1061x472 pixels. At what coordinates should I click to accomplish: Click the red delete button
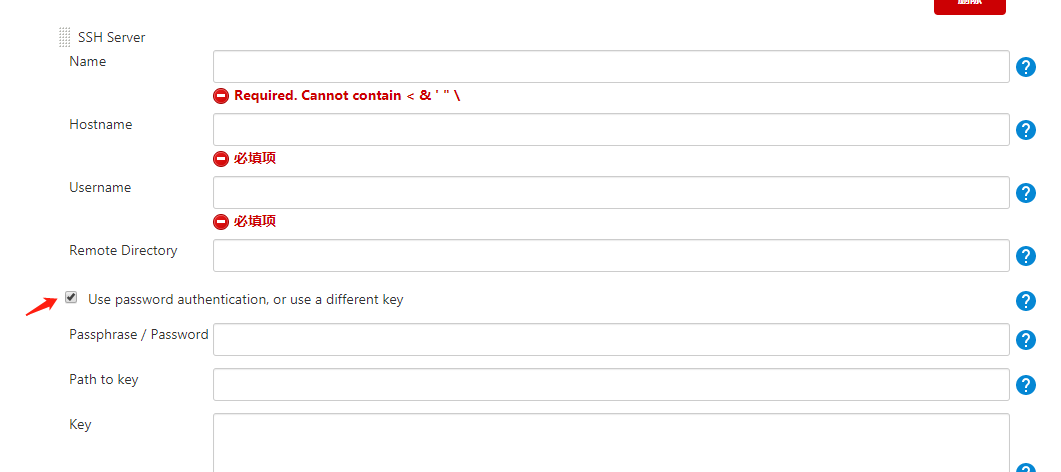coord(969,5)
